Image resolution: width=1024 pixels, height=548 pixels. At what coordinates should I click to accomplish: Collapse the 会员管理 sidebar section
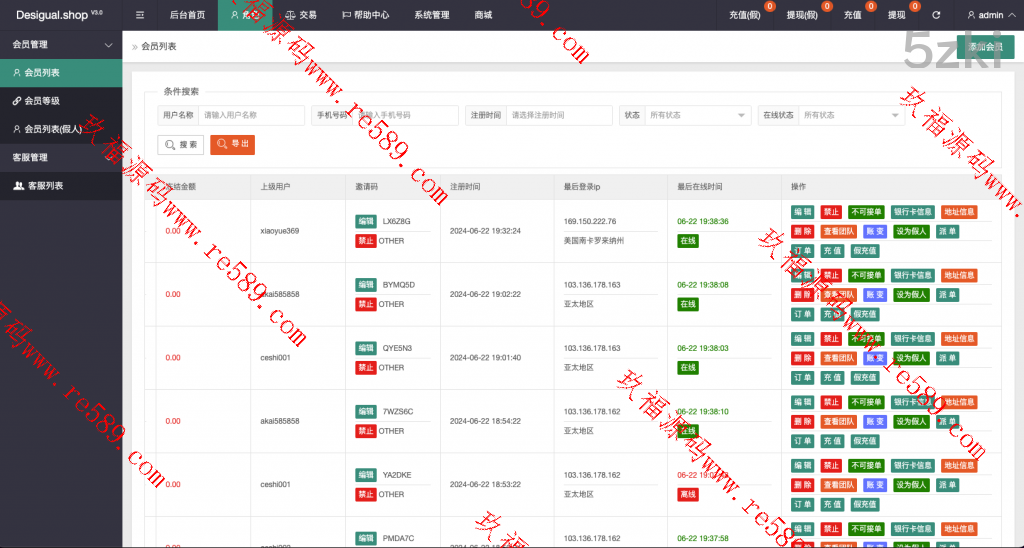coord(108,45)
